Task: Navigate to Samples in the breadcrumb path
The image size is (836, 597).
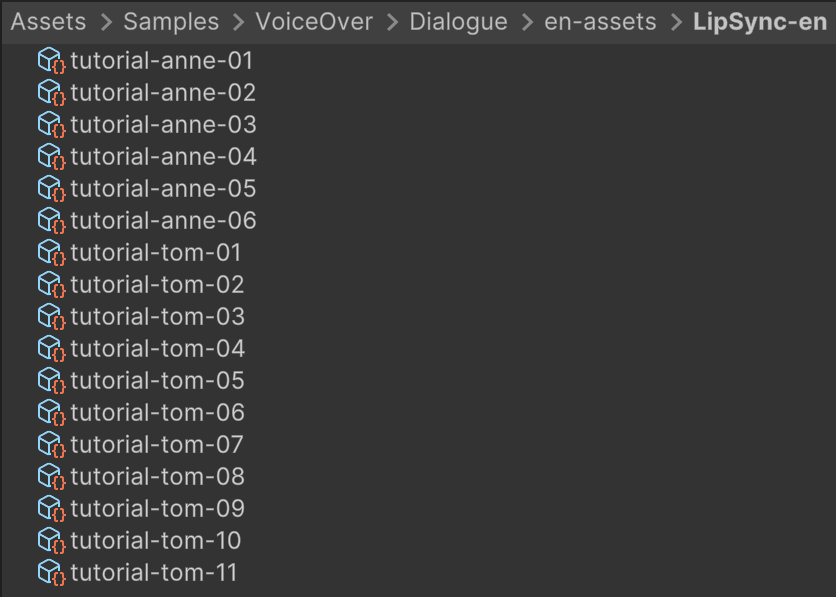Action: click(170, 21)
